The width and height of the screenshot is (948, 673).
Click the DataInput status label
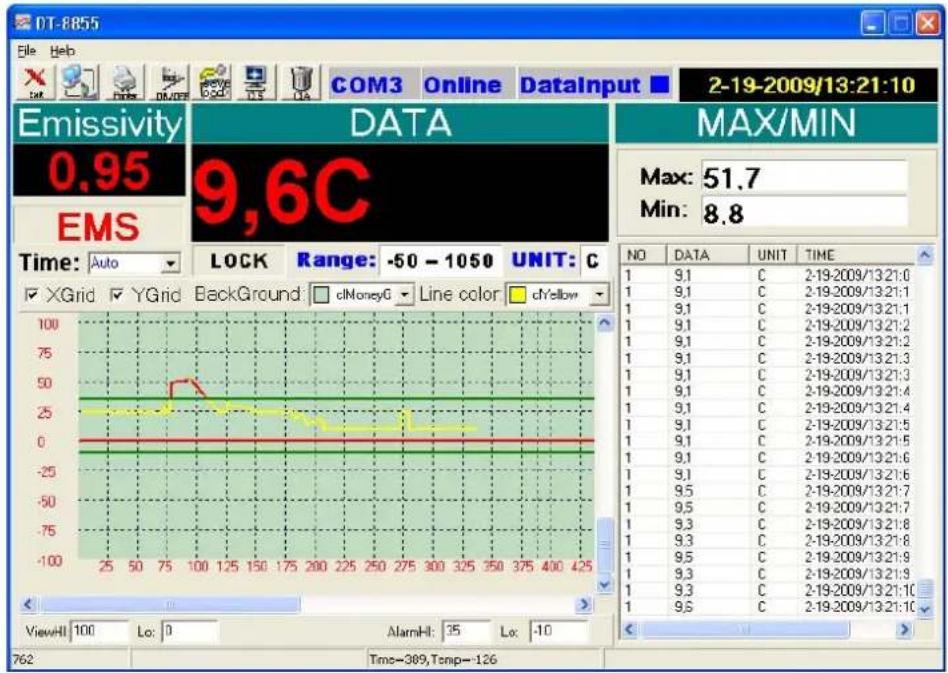[579, 85]
